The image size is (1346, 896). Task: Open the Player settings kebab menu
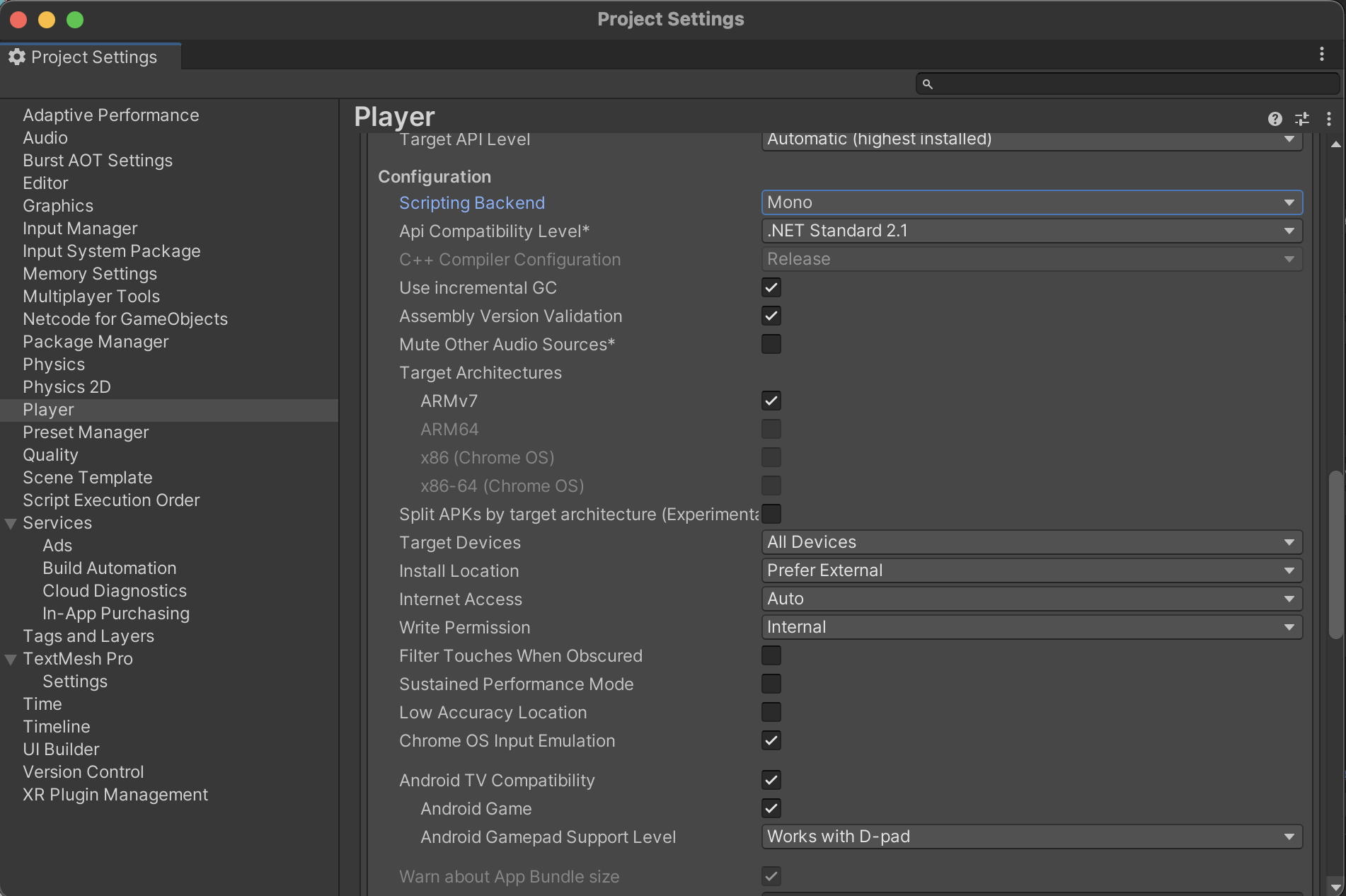tap(1328, 119)
